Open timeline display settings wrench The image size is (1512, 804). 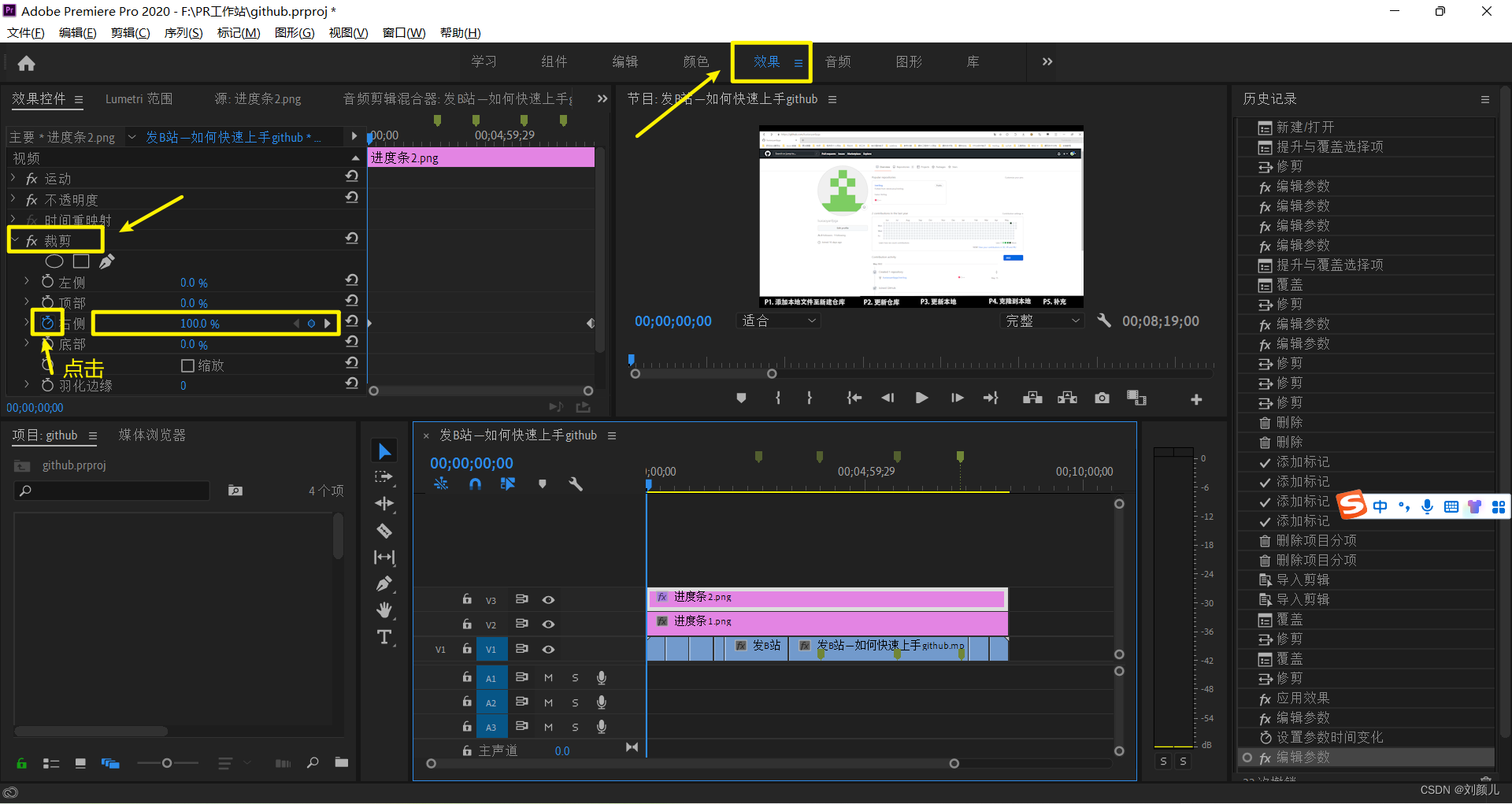(x=576, y=484)
